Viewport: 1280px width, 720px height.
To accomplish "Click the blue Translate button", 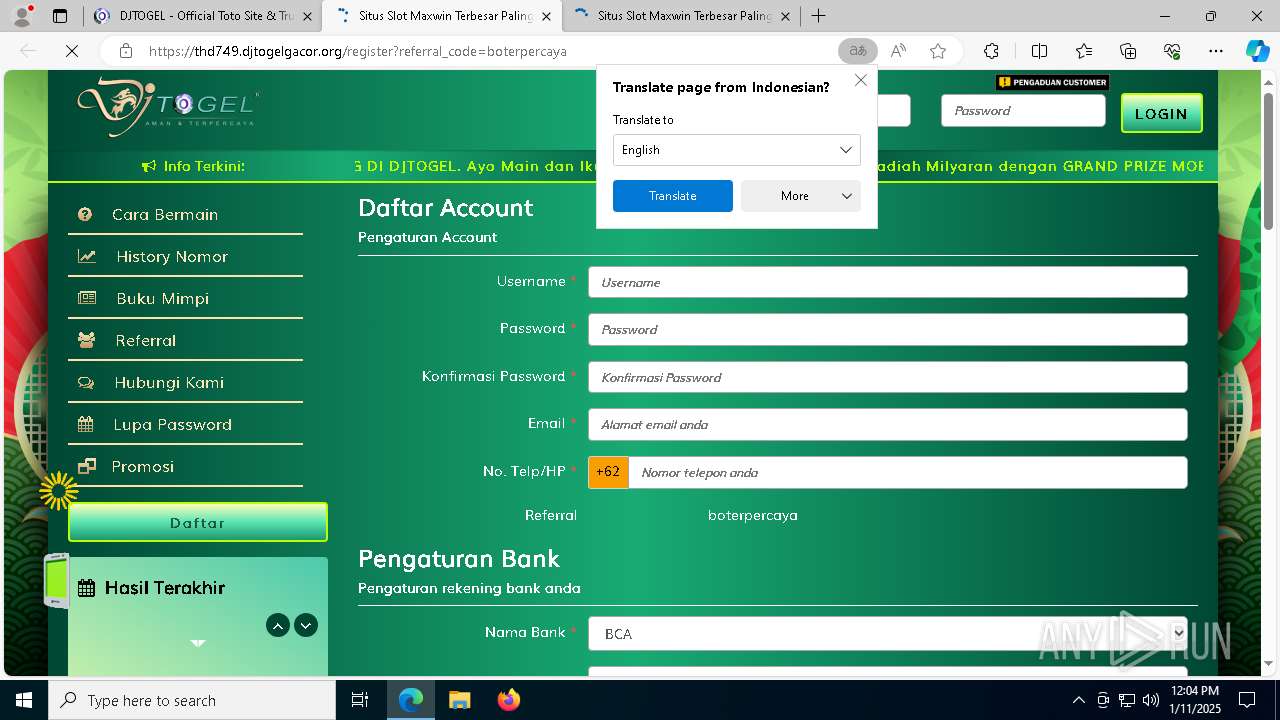I will pos(673,196).
